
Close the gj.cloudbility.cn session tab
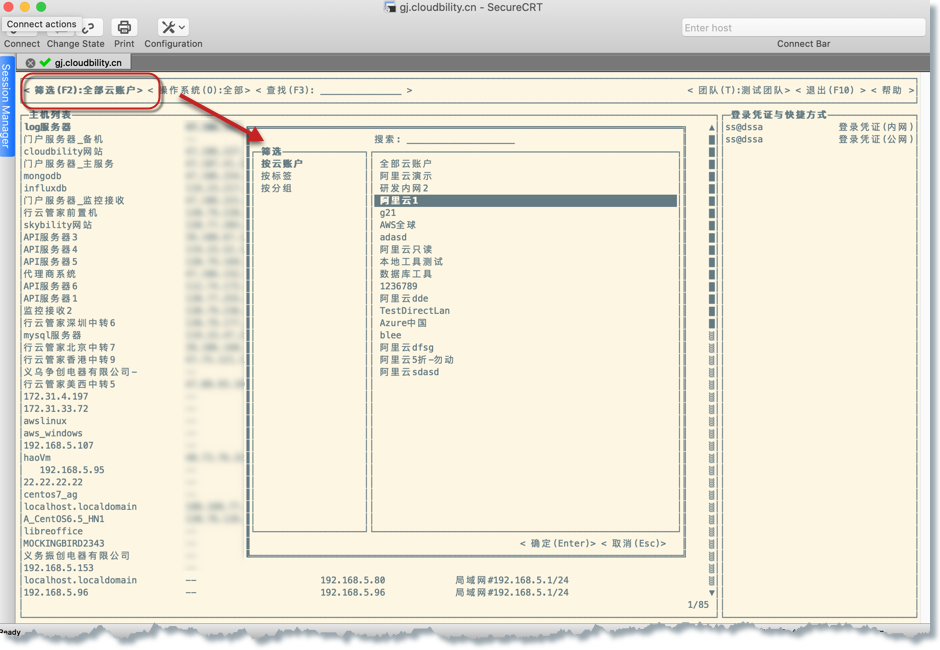click(x=30, y=62)
